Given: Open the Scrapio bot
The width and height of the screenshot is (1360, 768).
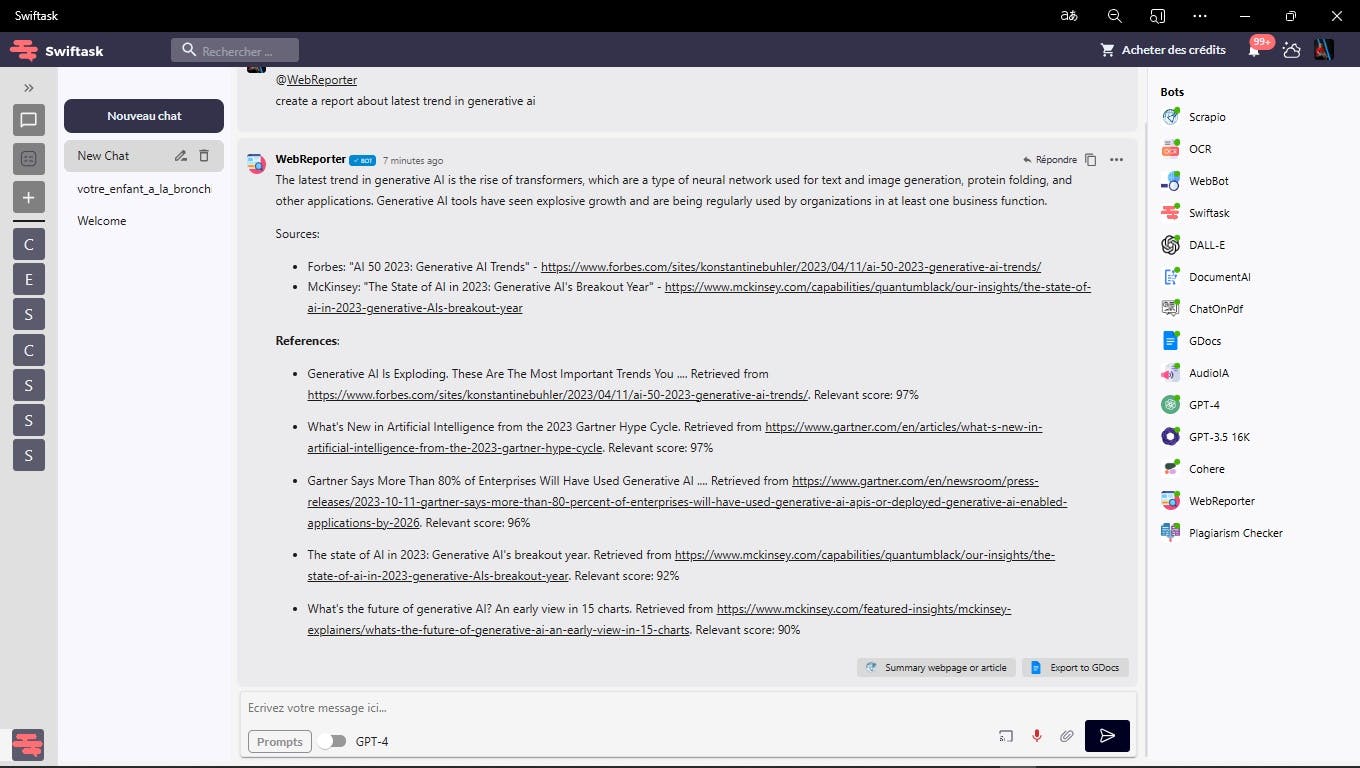Looking at the screenshot, I should coord(1194,117).
